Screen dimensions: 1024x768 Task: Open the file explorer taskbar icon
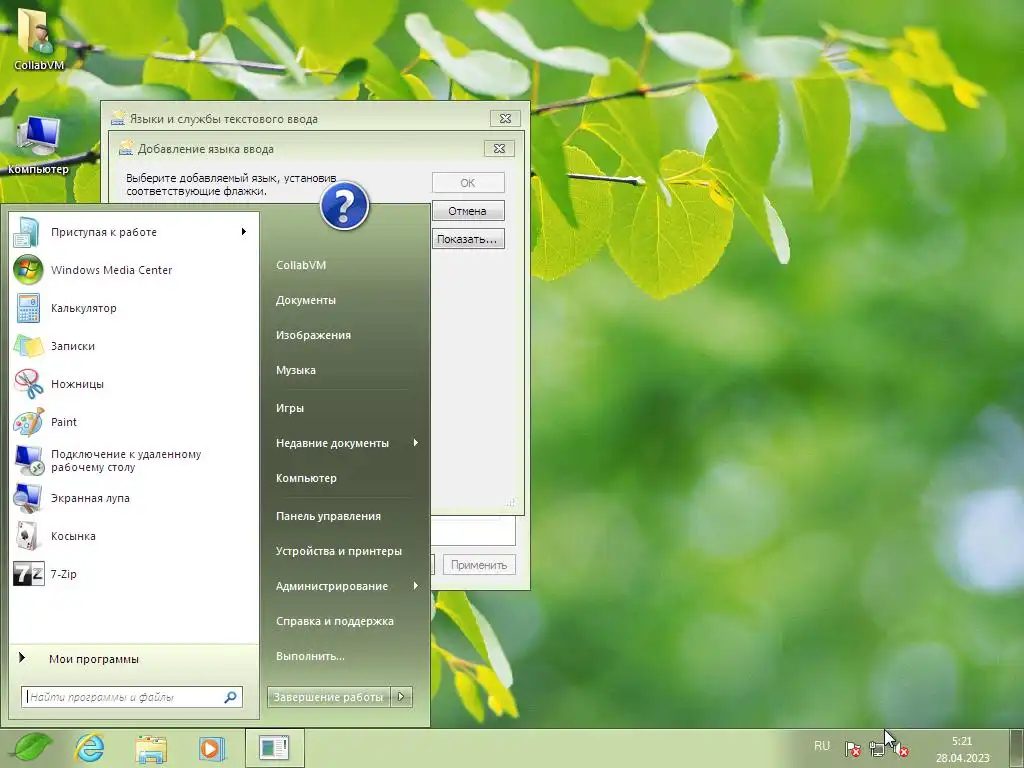[151, 748]
